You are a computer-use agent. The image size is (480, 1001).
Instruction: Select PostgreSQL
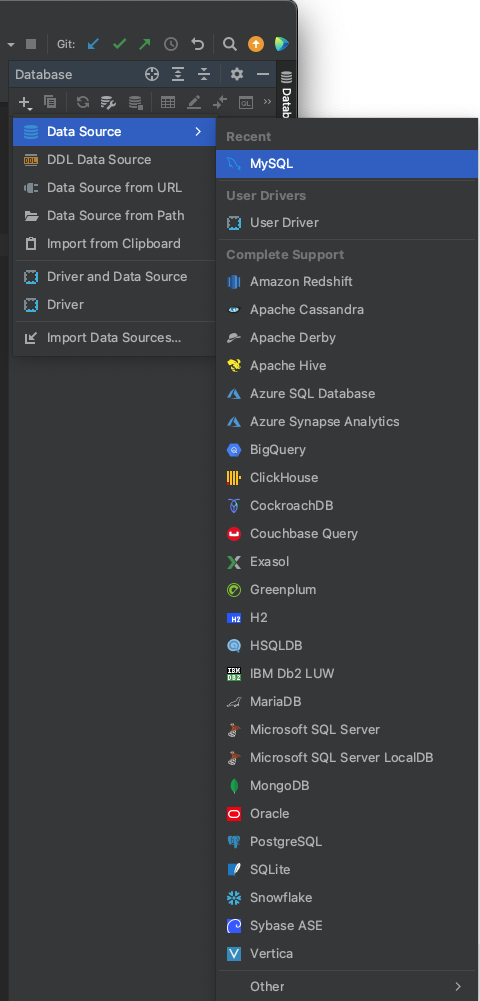point(347,842)
